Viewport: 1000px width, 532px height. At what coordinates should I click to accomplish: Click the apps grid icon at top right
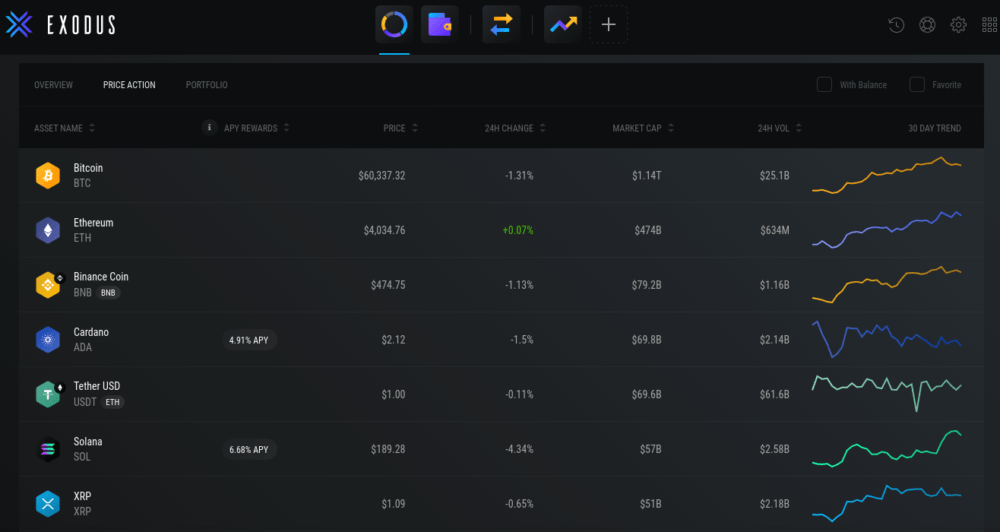point(989,25)
